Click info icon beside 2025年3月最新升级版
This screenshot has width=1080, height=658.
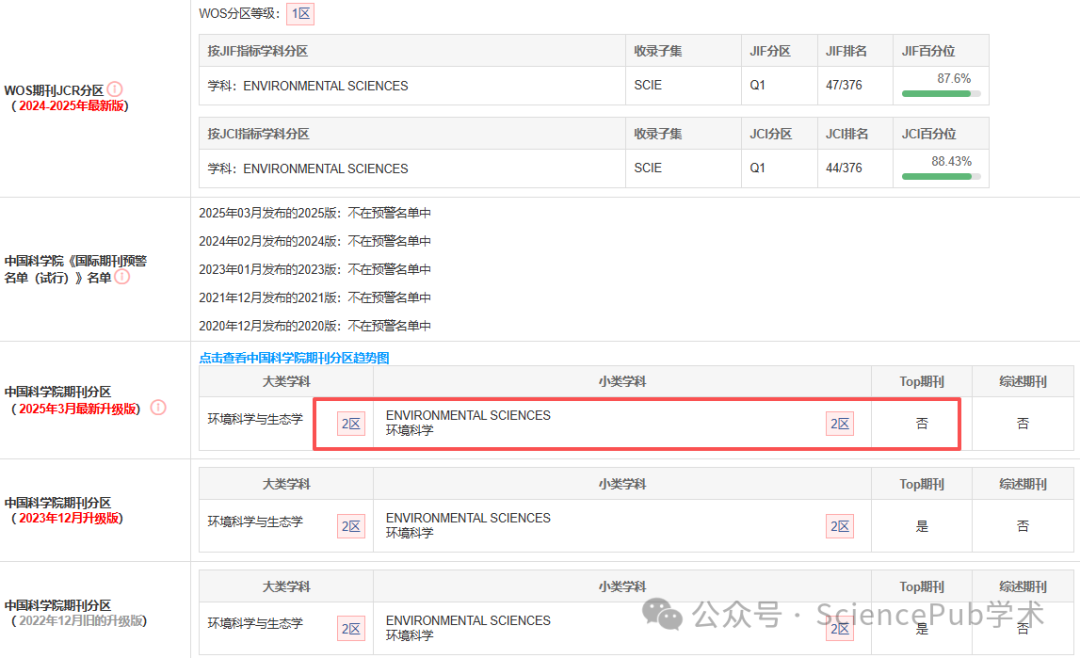coord(158,407)
